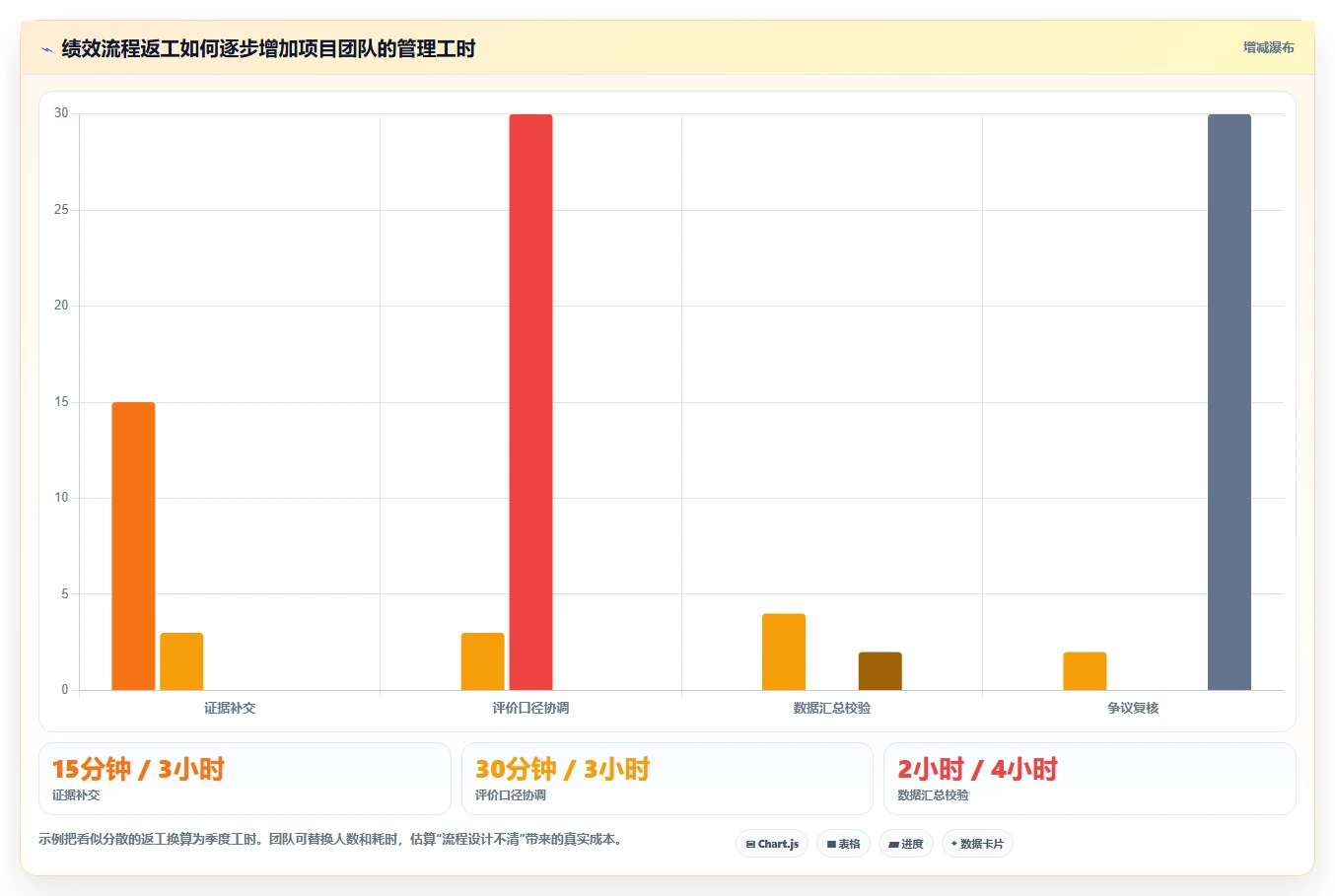Open the 2小时 / 4小时 data card
Screen dimensions: 1335x896
1089,779
